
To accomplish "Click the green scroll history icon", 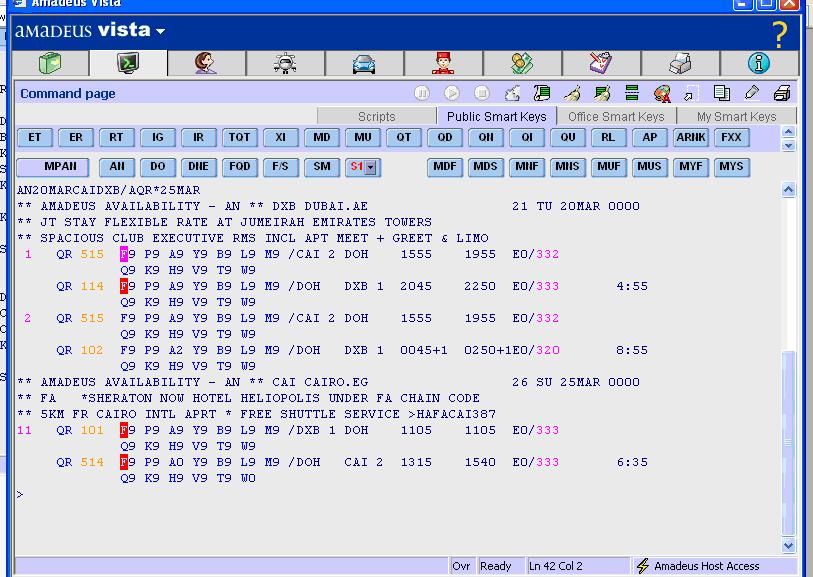I will click(542, 93).
